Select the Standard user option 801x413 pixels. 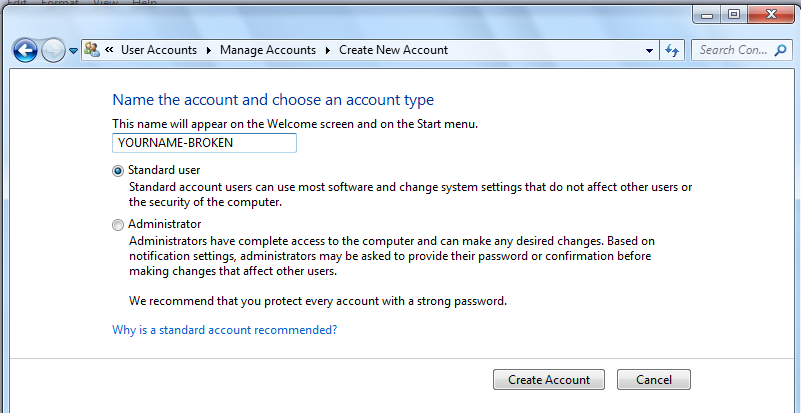pos(119,171)
